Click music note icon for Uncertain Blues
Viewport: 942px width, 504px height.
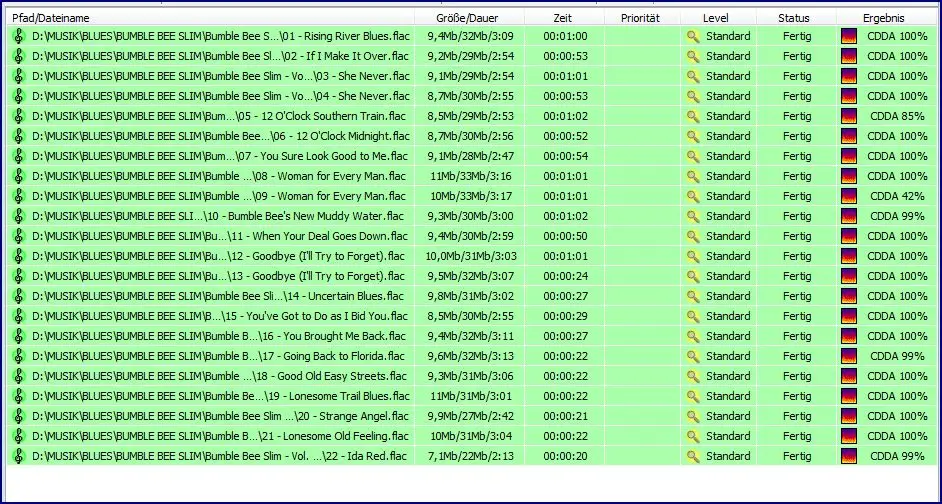tap(19, 296)
